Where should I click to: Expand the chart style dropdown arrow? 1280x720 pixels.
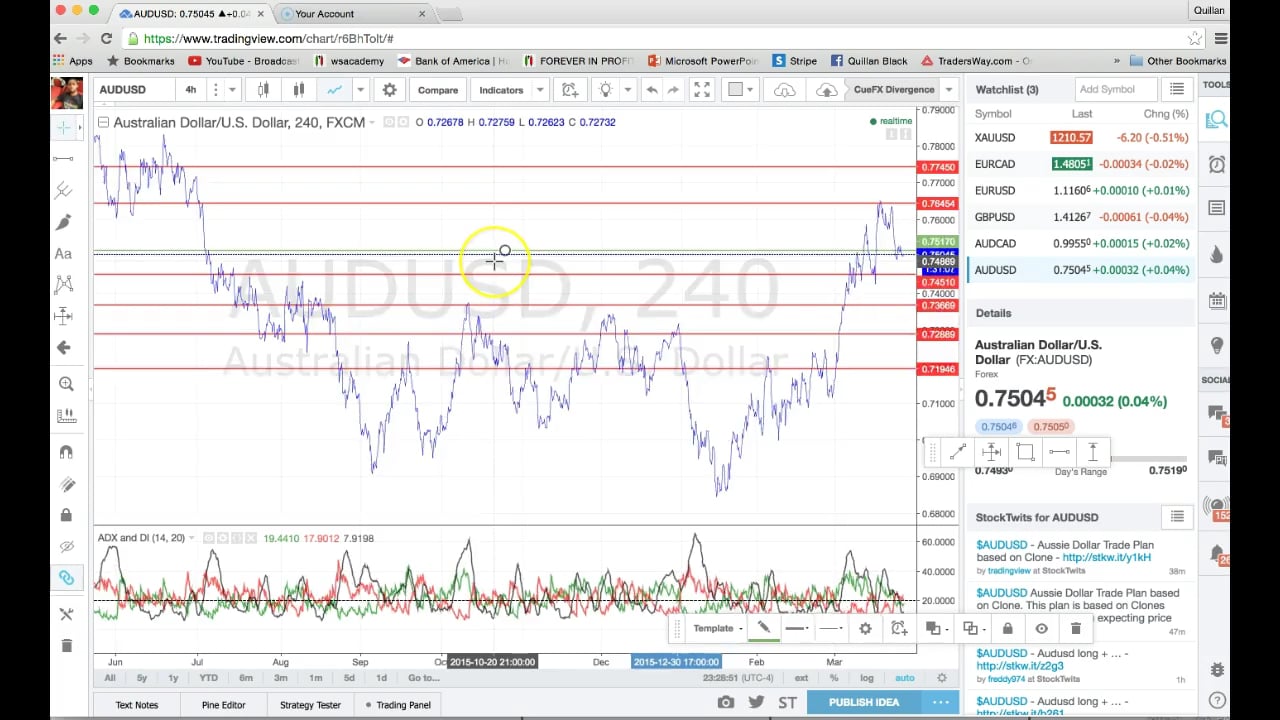pos(360,90)
